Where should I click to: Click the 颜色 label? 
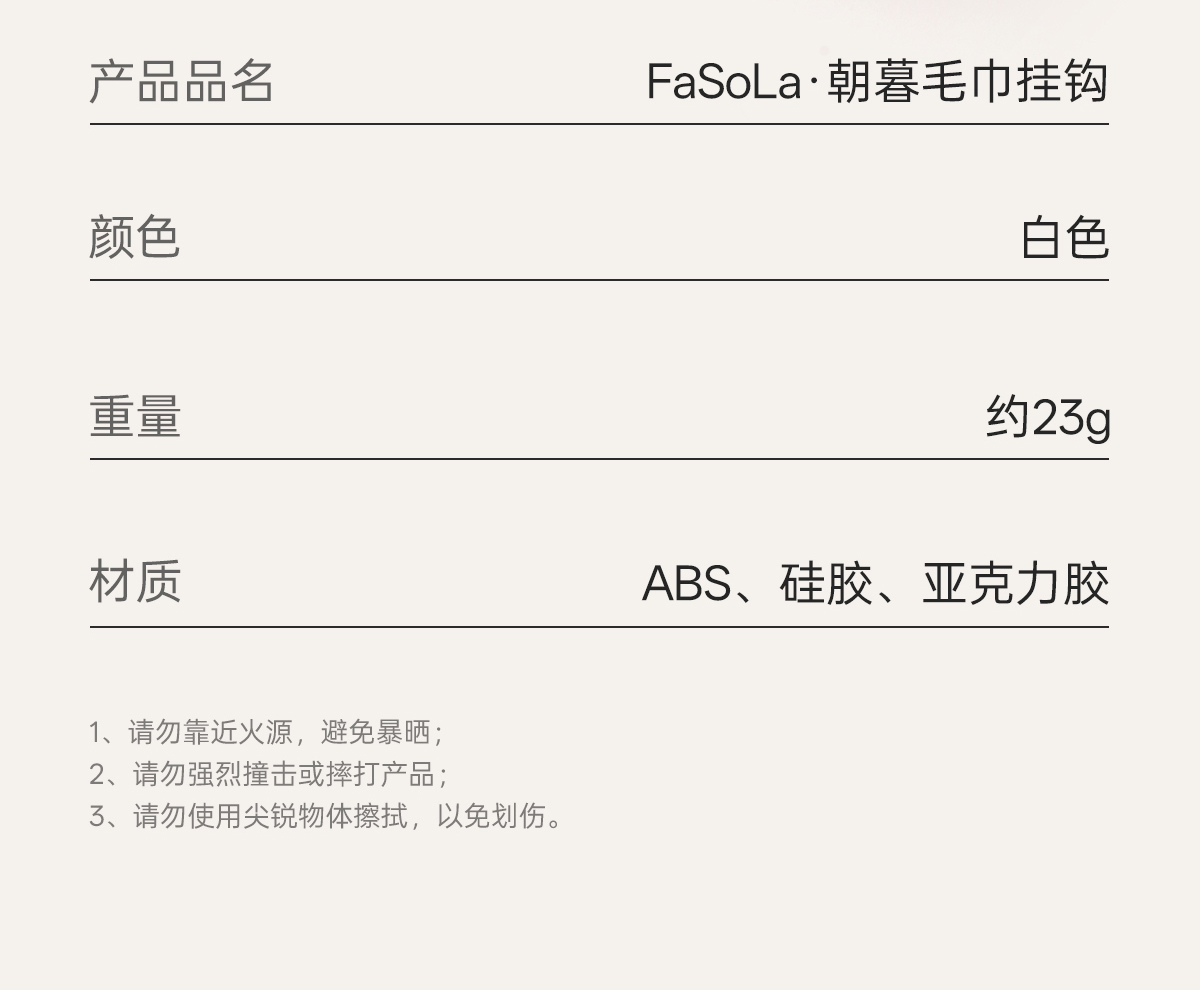[134, 238]
